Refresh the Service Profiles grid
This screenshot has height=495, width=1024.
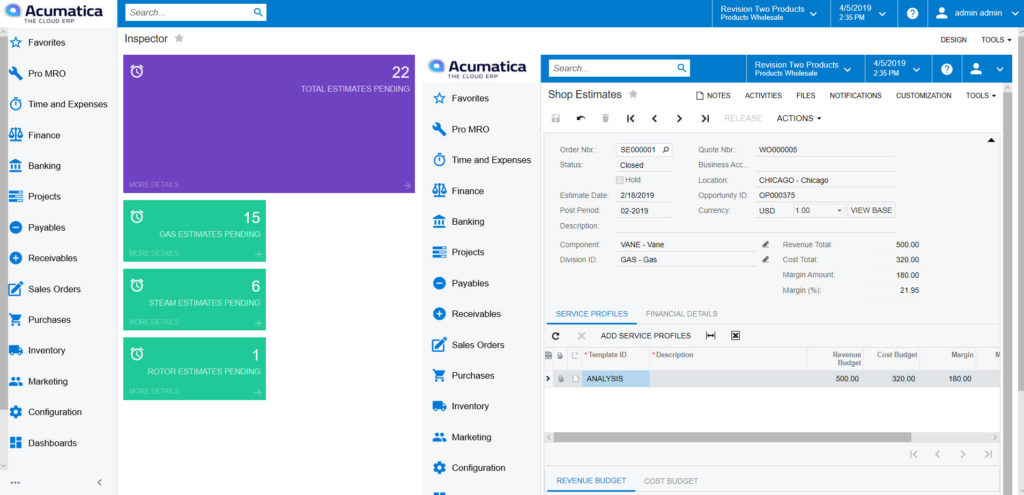pos(556,336)
